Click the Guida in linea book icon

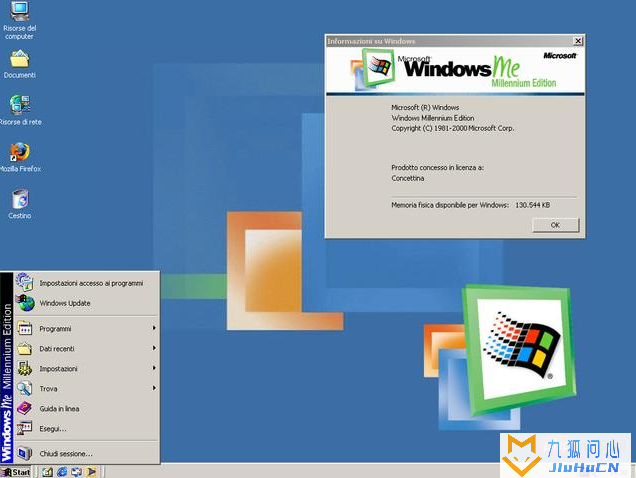(25, 408)
